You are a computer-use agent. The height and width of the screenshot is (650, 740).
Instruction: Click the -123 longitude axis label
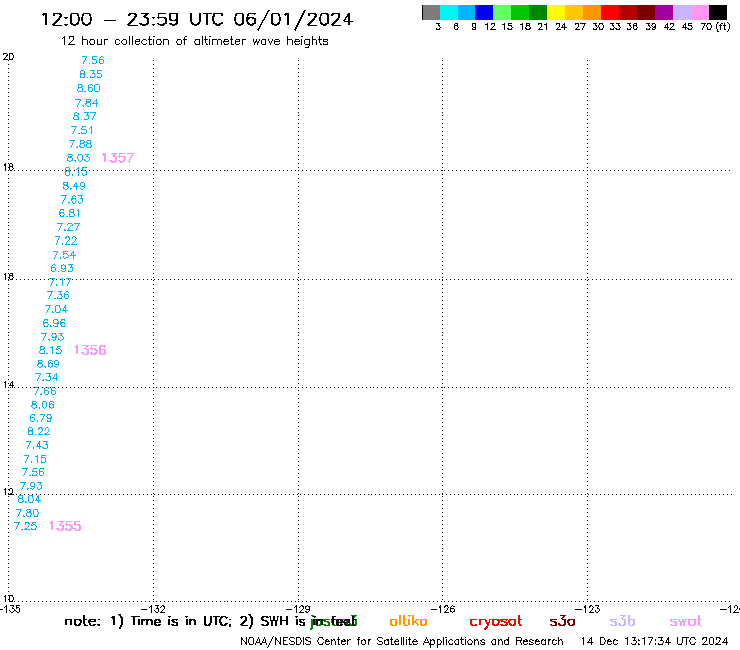click(x=587, y=609)
